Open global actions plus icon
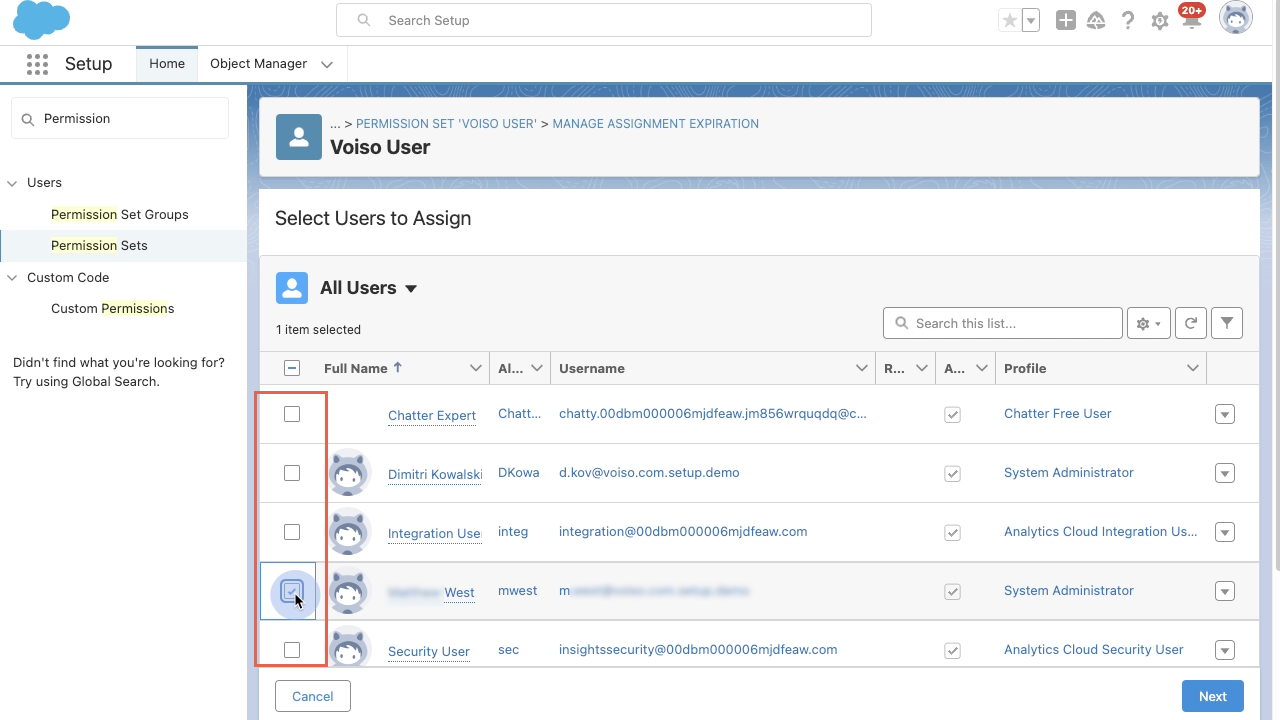Screen dimensions: 1280x720 (x=1066, y=20)
